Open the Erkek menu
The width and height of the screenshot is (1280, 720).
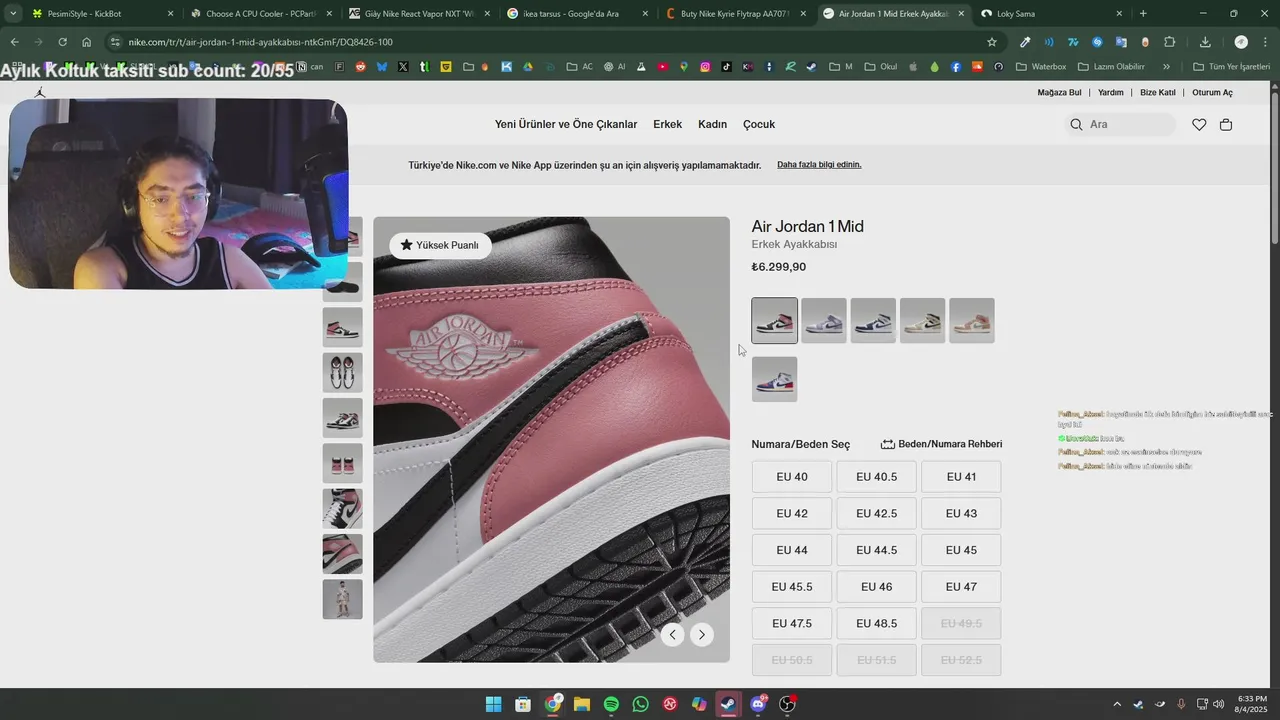pos(667,124)
